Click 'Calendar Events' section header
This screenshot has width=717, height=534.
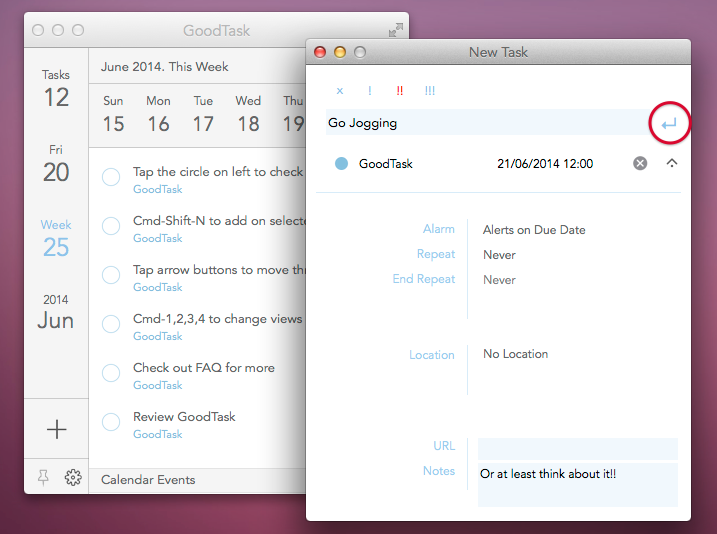click(x=148, y=480)
